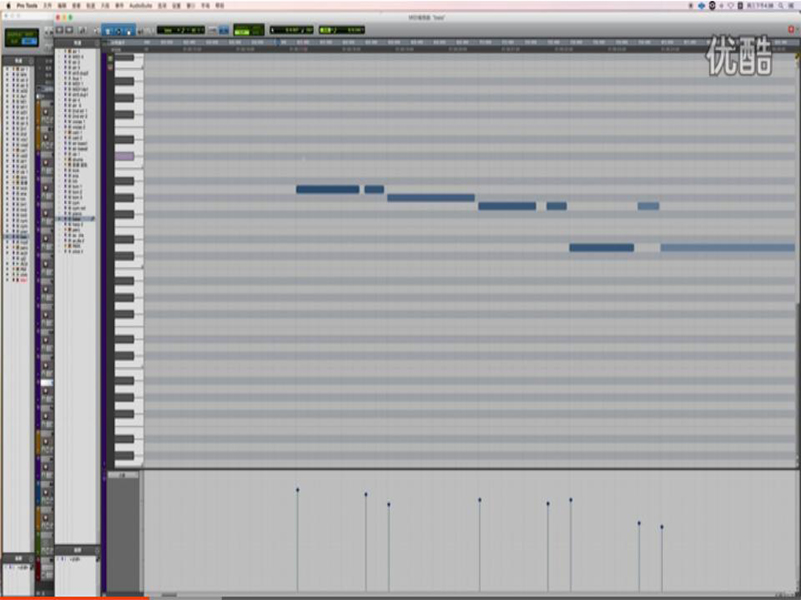The height and width of the screenshot is (600, 801).
Task: Open the Apple menu
Action: pos(7,5)
